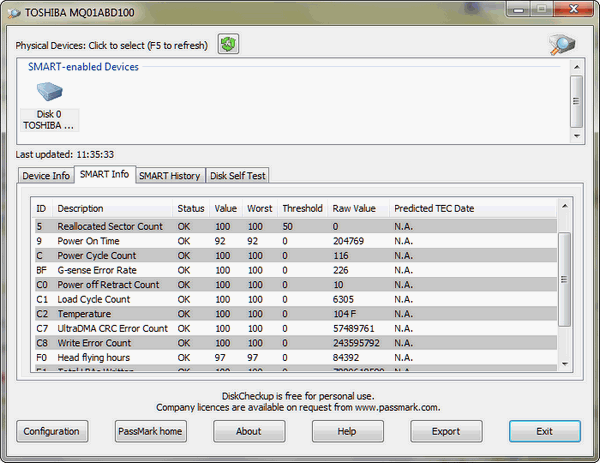The height and width of the screenshot is (463, 600).
Task: Select the Write Error Count row
Action: (295, 342)
